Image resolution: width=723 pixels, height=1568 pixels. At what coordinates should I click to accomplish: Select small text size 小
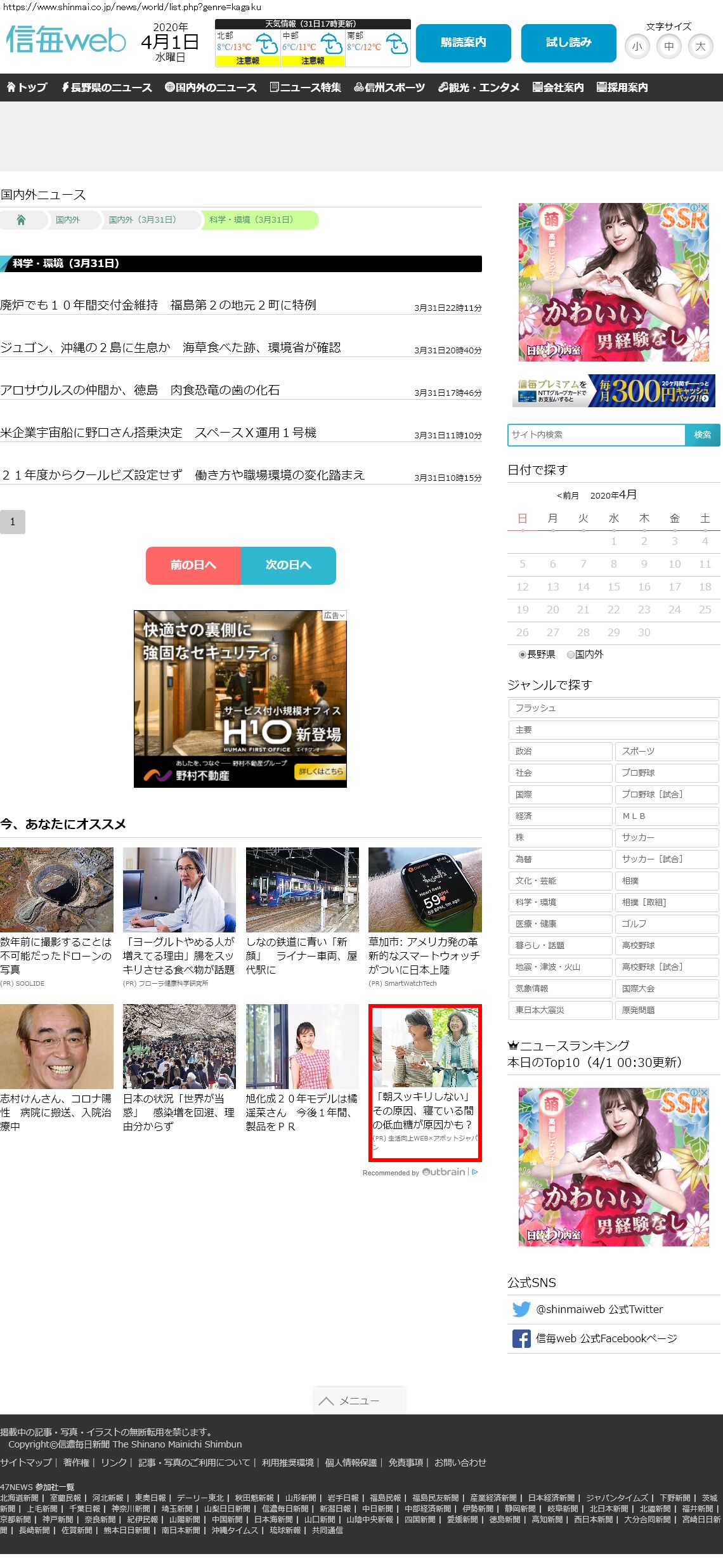(x=637, y=46)
